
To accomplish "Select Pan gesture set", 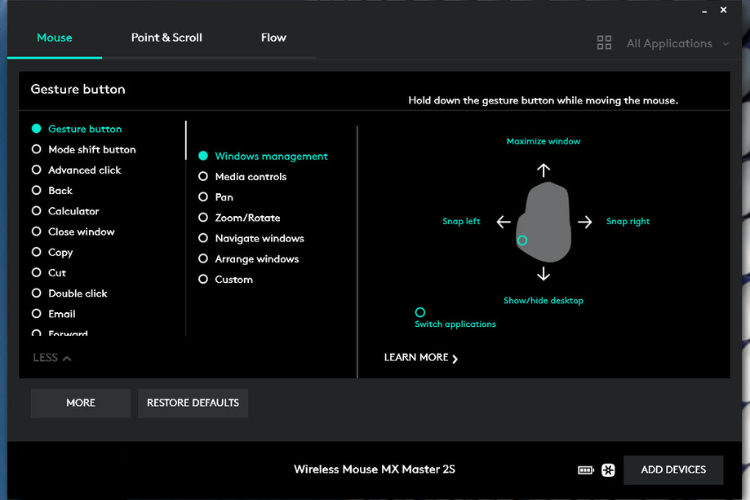I will 216,197.
